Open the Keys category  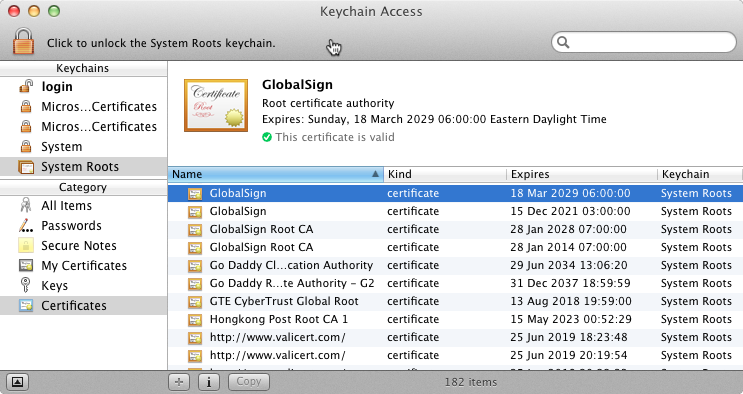click(x=83, y=285)
